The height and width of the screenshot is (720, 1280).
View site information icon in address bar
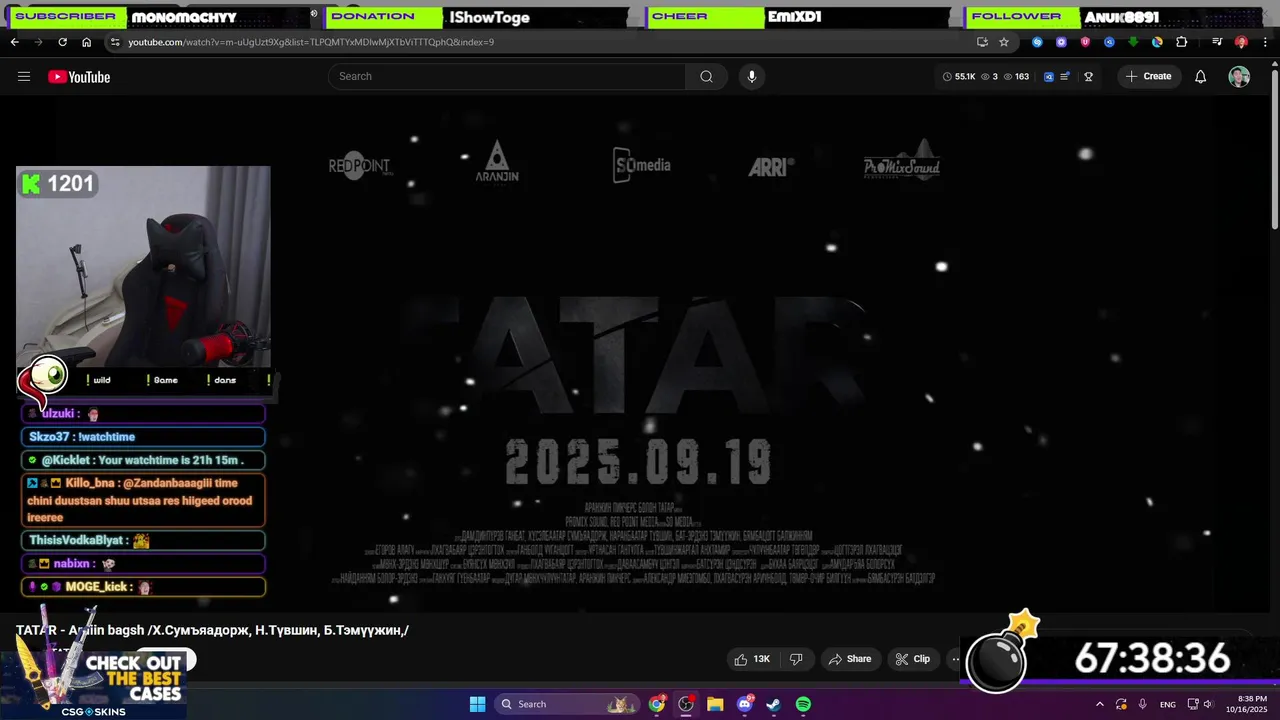coord(115,42)
